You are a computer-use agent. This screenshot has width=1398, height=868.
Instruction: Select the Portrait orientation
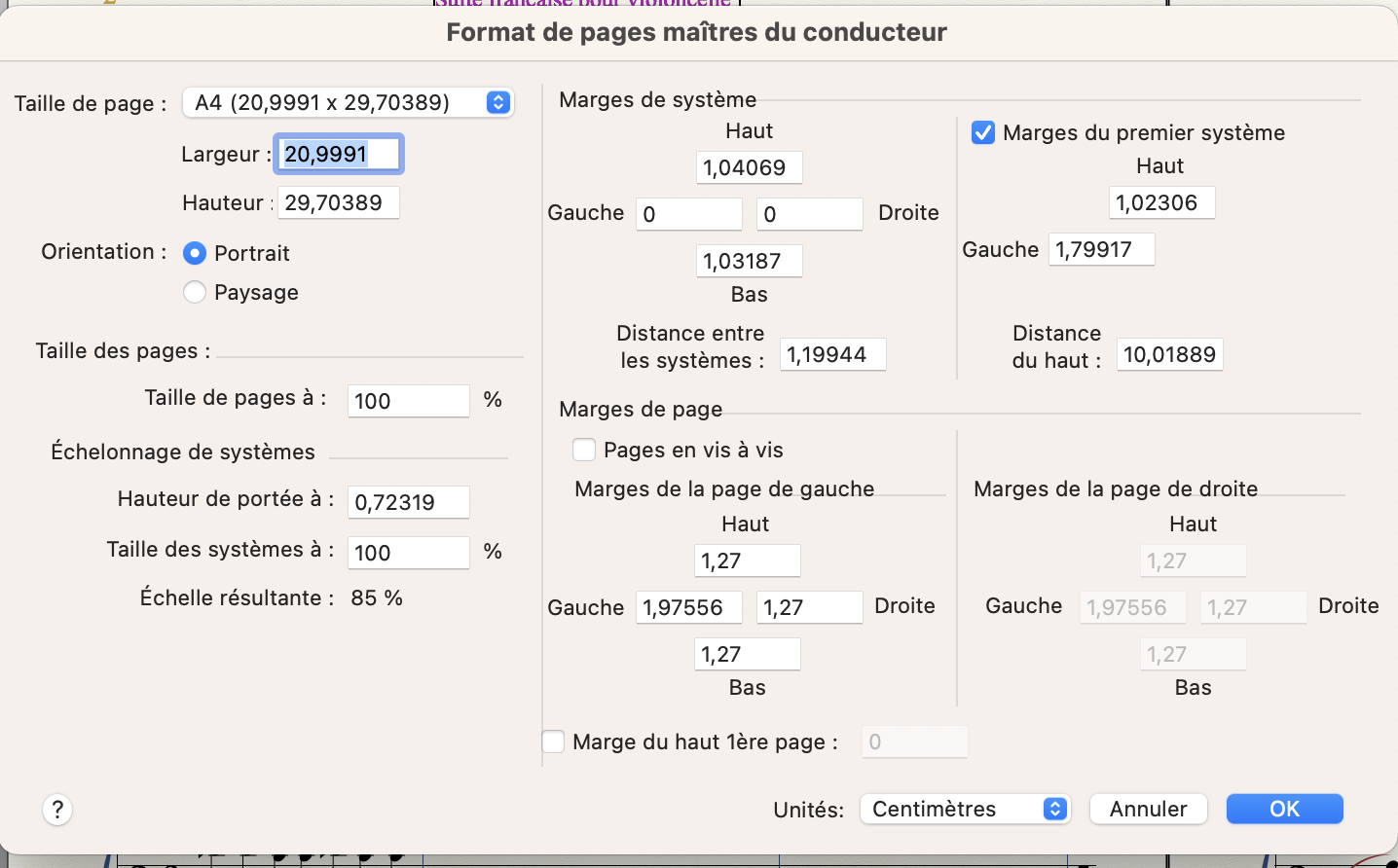pos(195,253)
